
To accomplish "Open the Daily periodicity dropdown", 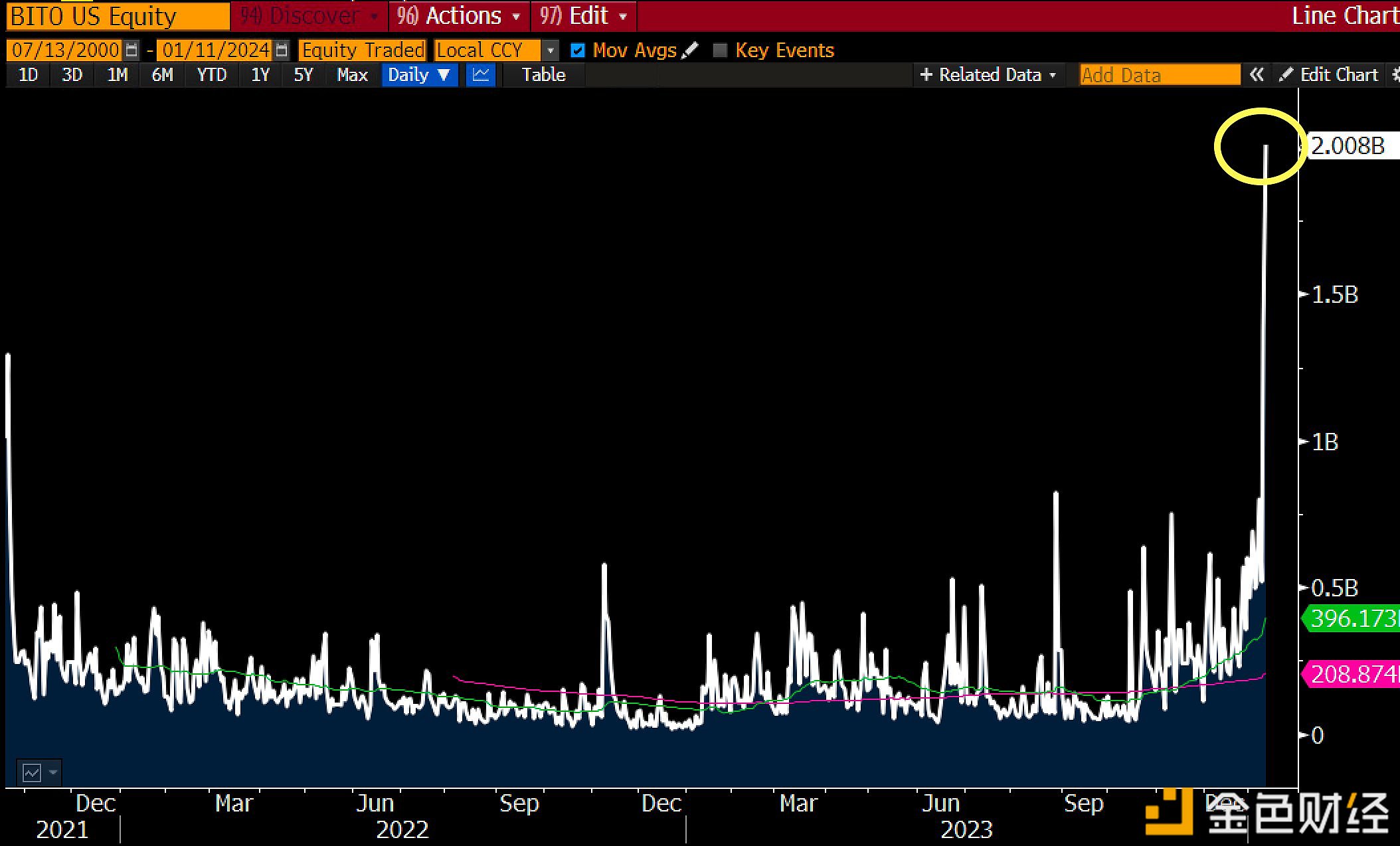I will pos(419,75).
